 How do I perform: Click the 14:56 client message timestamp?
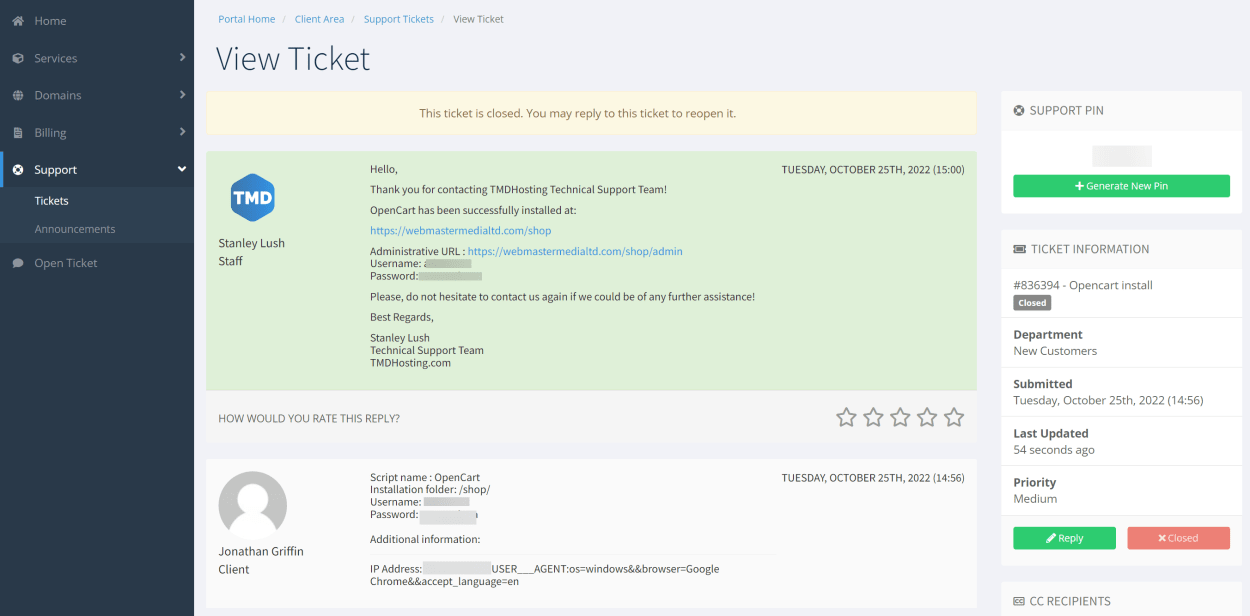[x=873, y=478]
